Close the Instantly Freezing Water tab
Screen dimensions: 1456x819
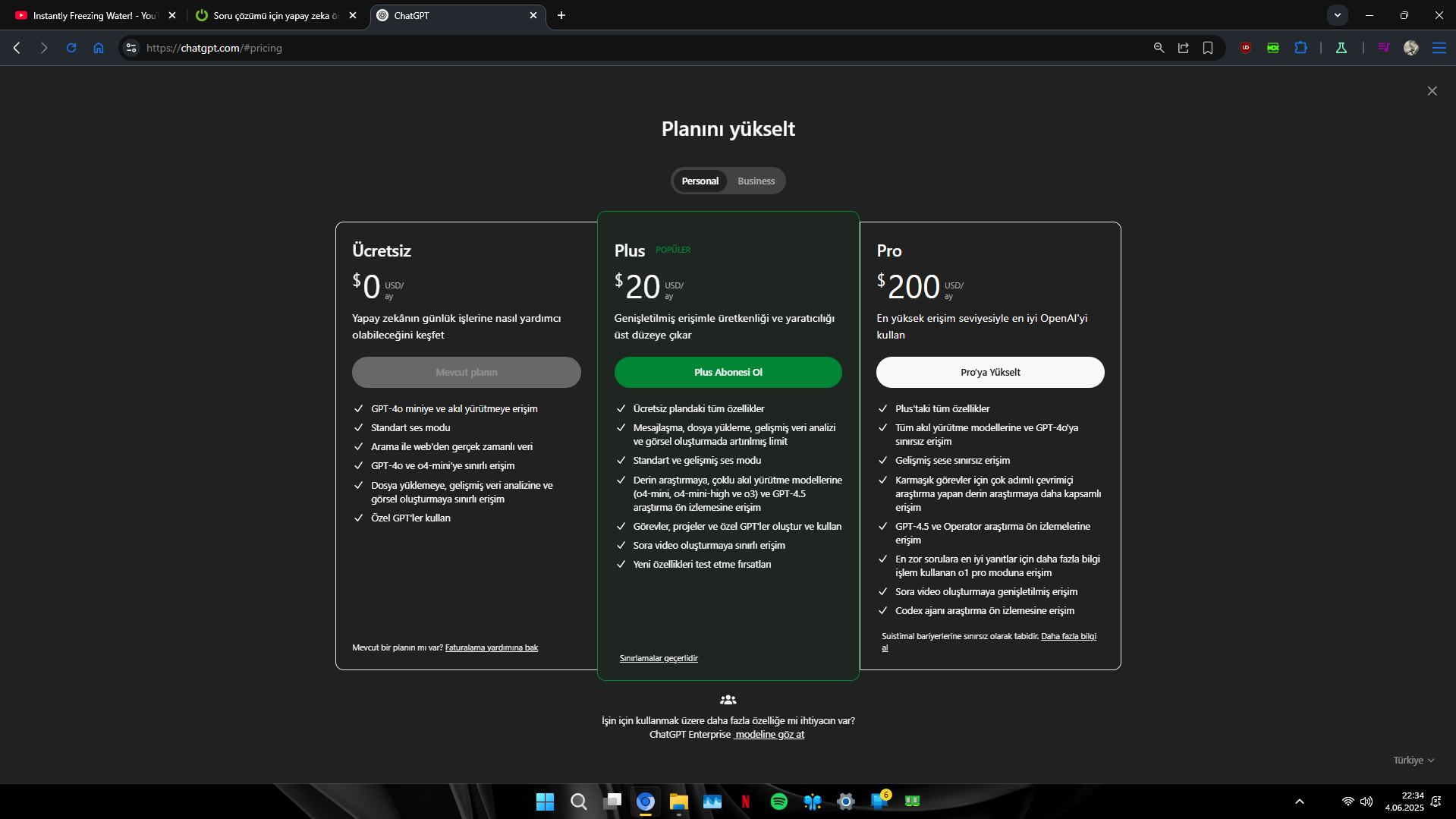[172, 15]
